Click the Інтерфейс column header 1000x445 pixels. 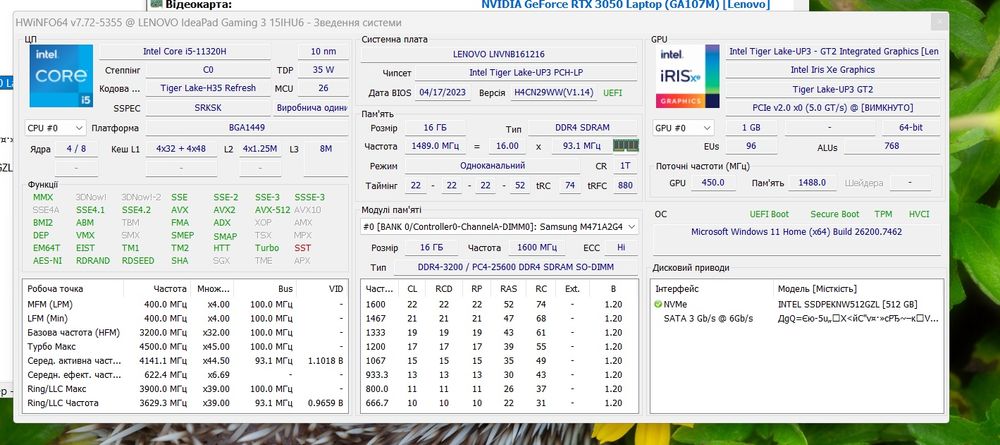point(713,289)
